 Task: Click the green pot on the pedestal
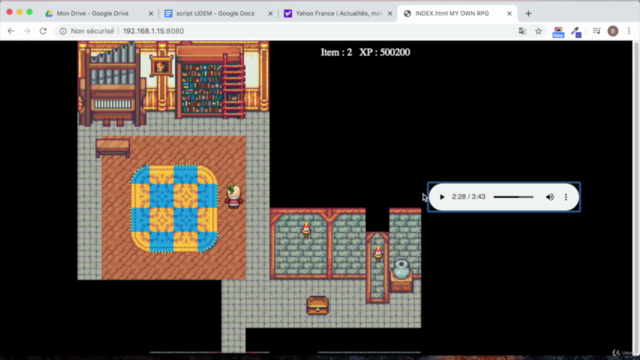click(x=402, y=269)
